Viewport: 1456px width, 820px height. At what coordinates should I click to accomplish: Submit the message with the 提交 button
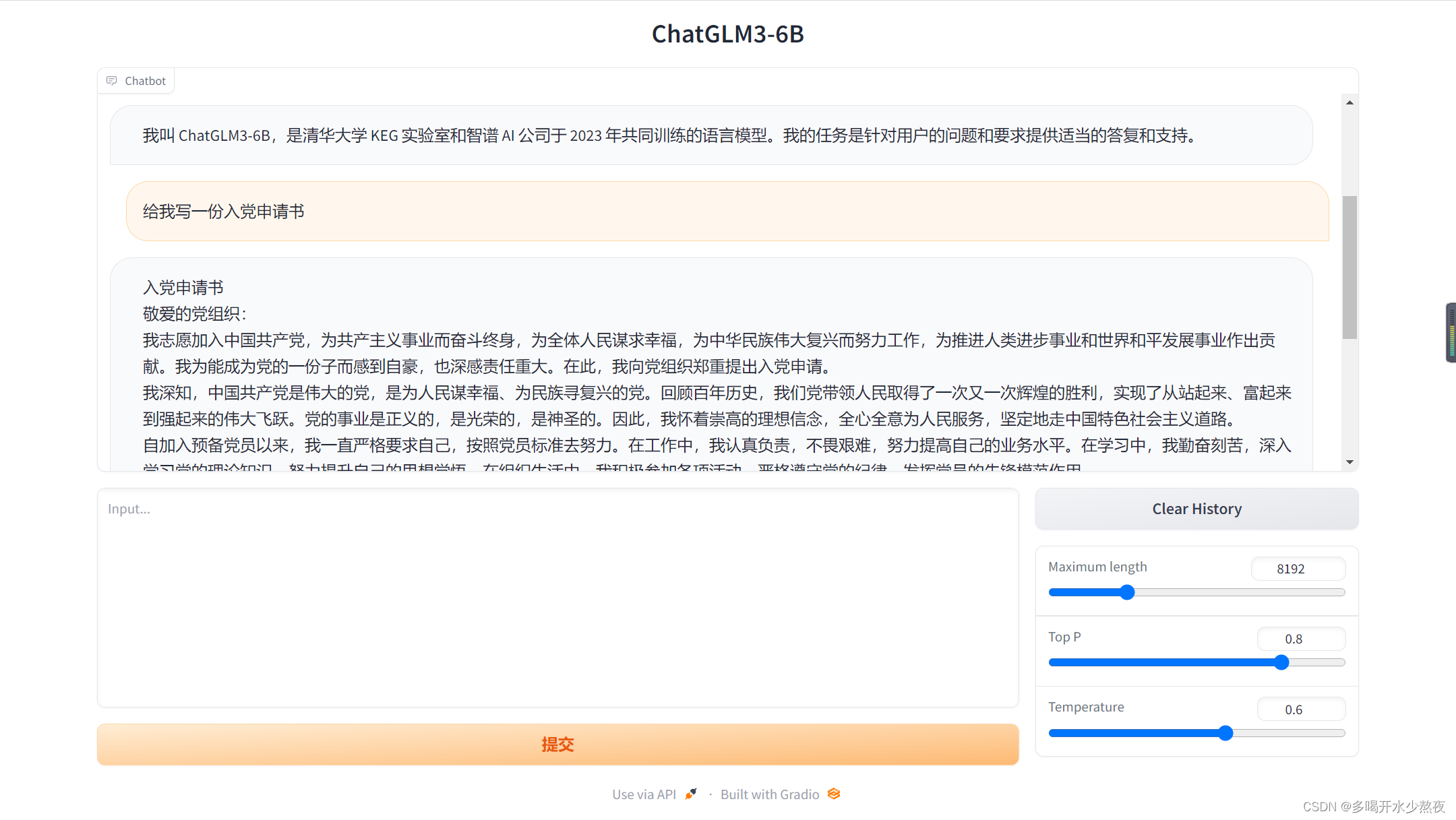tap(557, 745)
